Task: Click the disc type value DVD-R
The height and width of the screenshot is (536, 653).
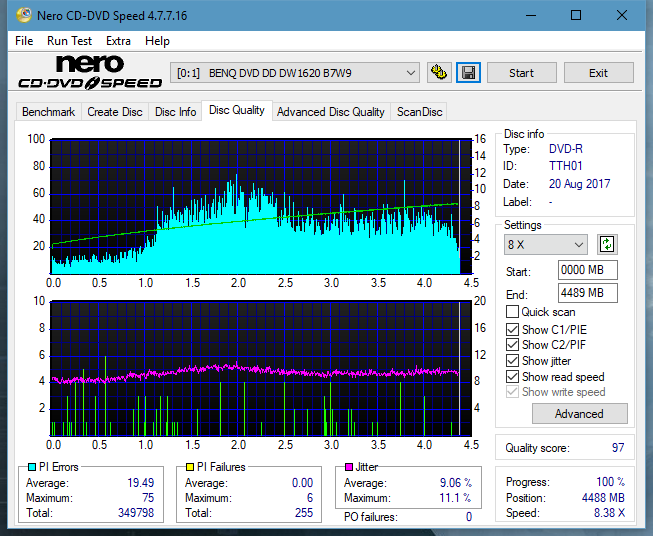Action: pyautogui.click(x=566, y=149)
